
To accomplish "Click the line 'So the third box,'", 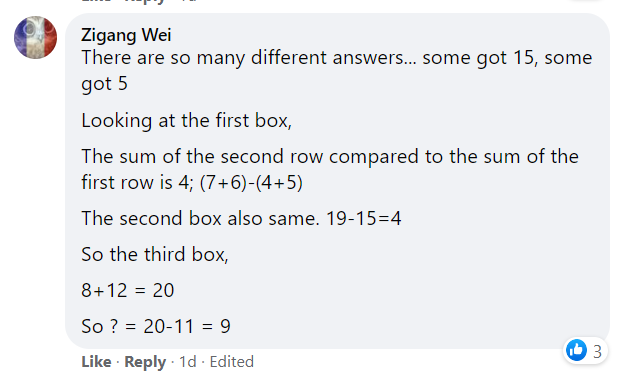I will click(155, 254).
